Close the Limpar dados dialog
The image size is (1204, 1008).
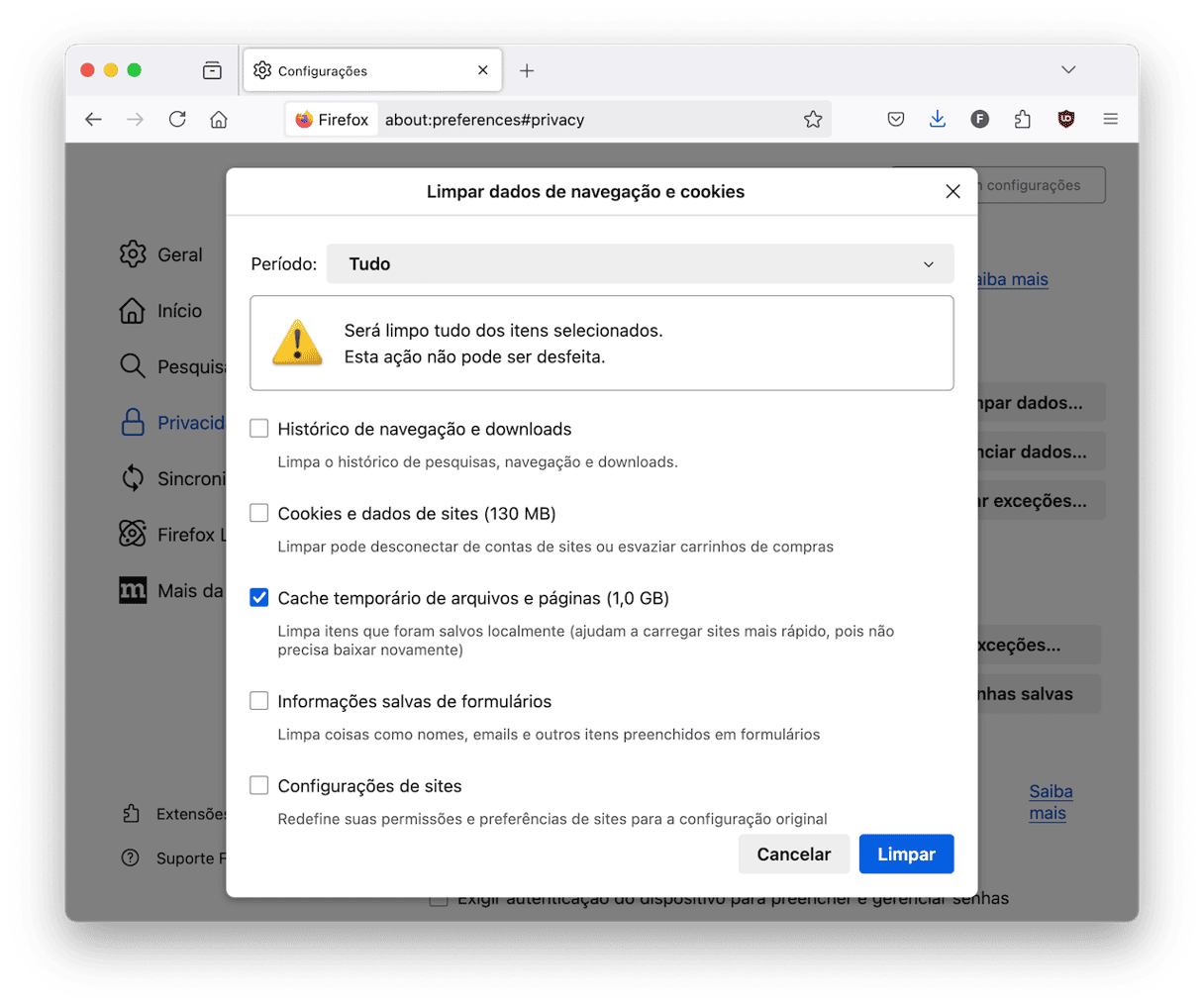pyautogui.click(x=953, y=191)
